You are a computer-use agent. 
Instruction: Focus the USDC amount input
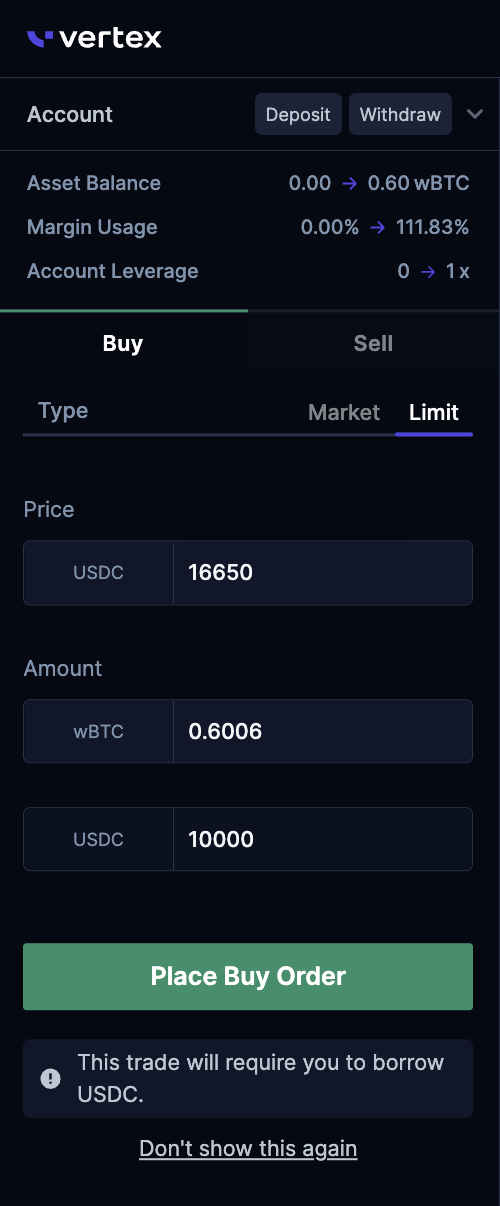coord(323,839)
